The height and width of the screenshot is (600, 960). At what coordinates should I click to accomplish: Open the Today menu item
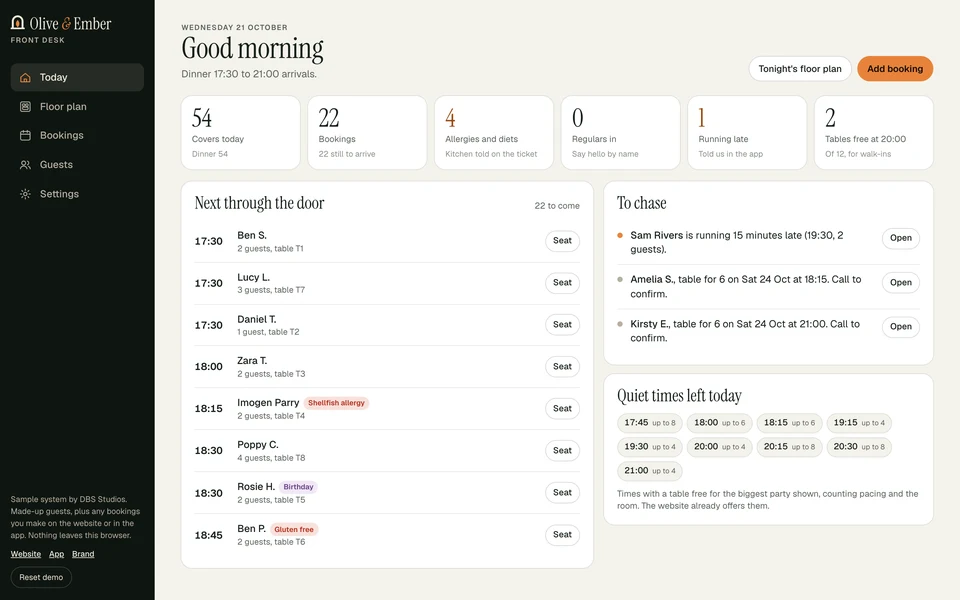77,78
